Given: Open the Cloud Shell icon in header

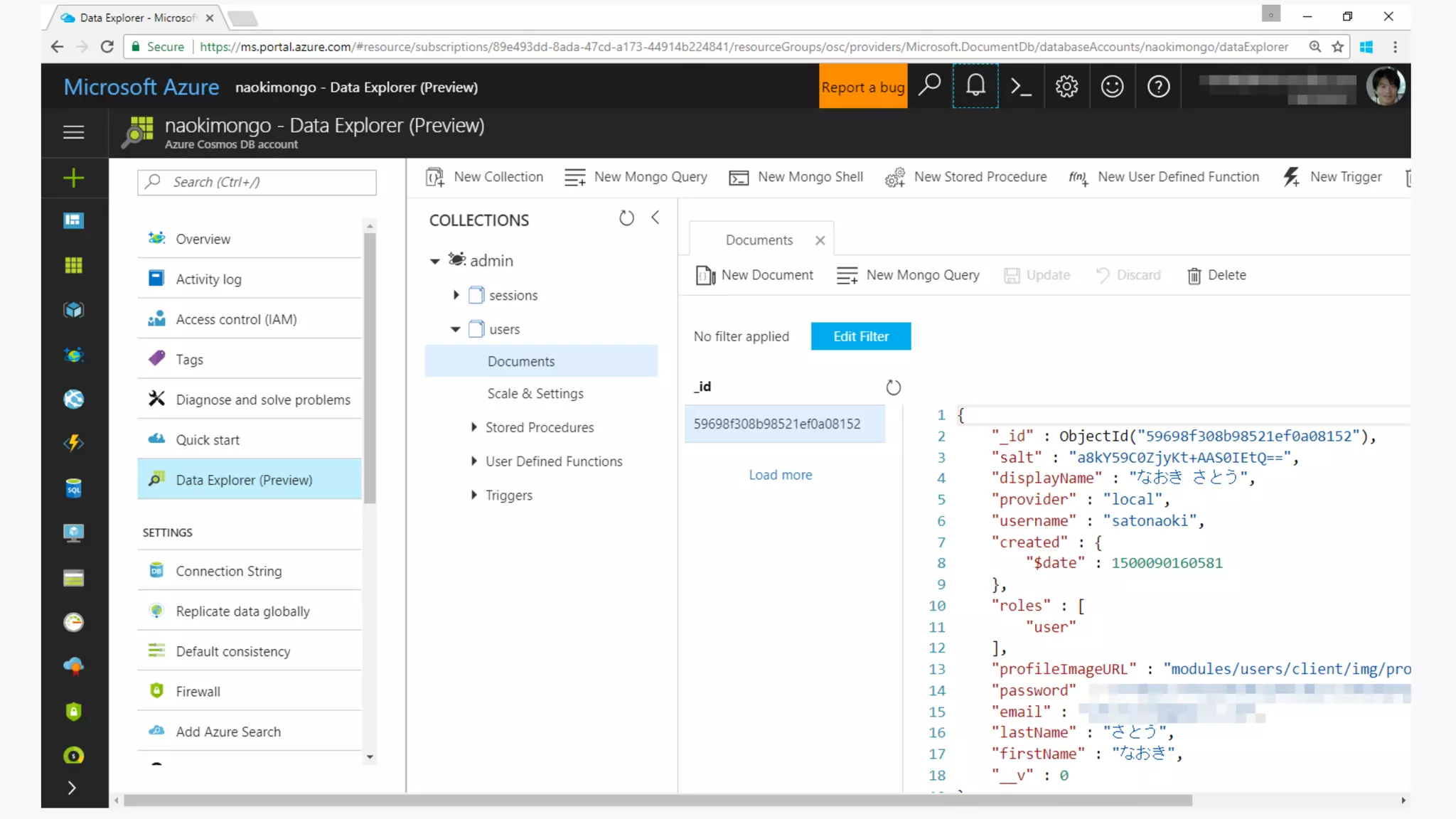Looking at the screenshot, I should [1021, 87].
